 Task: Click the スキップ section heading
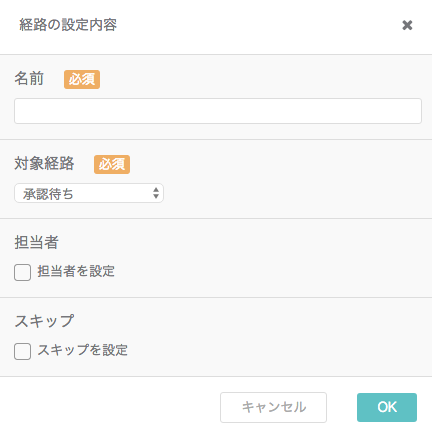point(44,321)
